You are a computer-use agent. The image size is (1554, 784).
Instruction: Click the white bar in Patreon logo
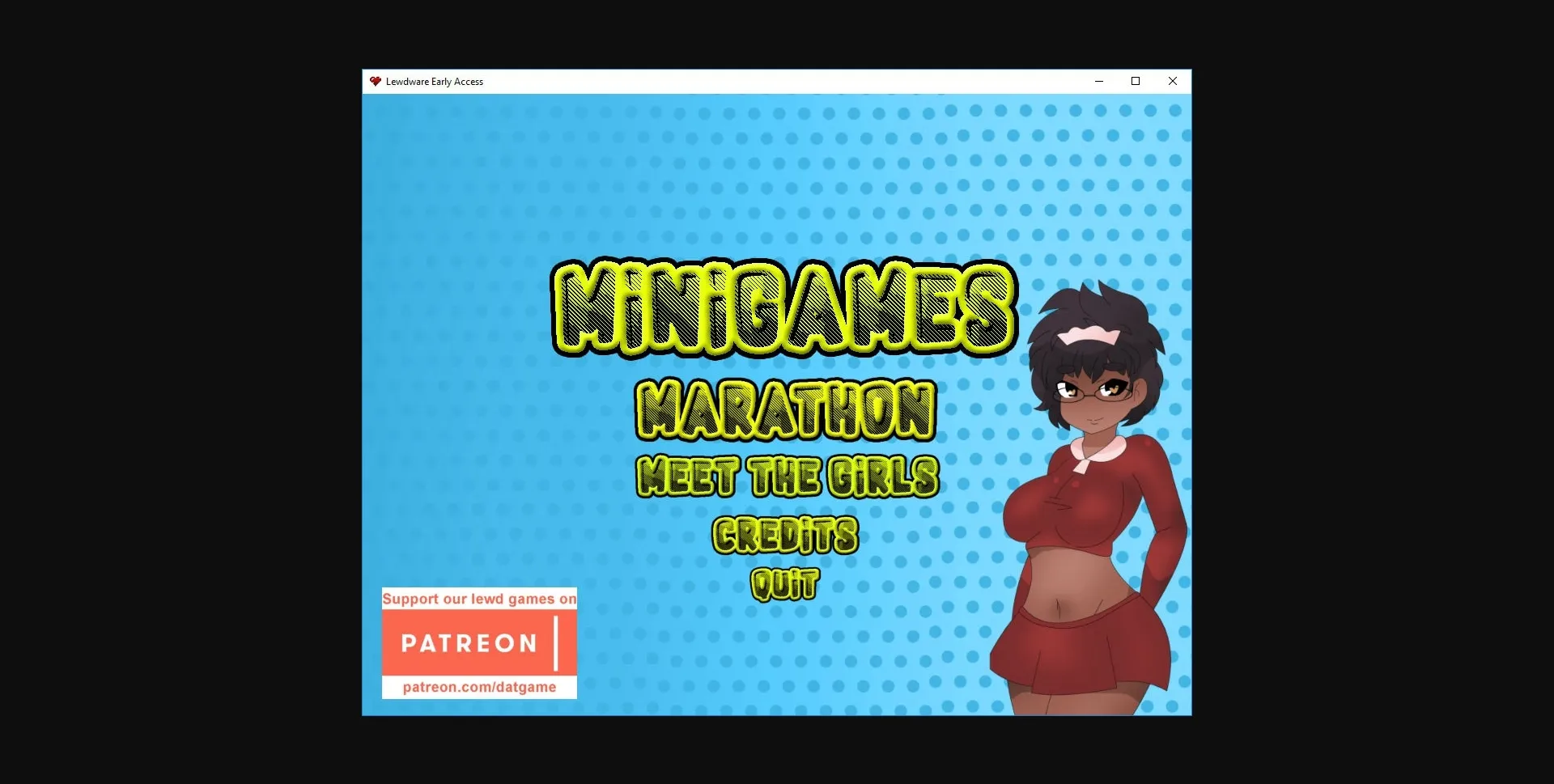556,643
